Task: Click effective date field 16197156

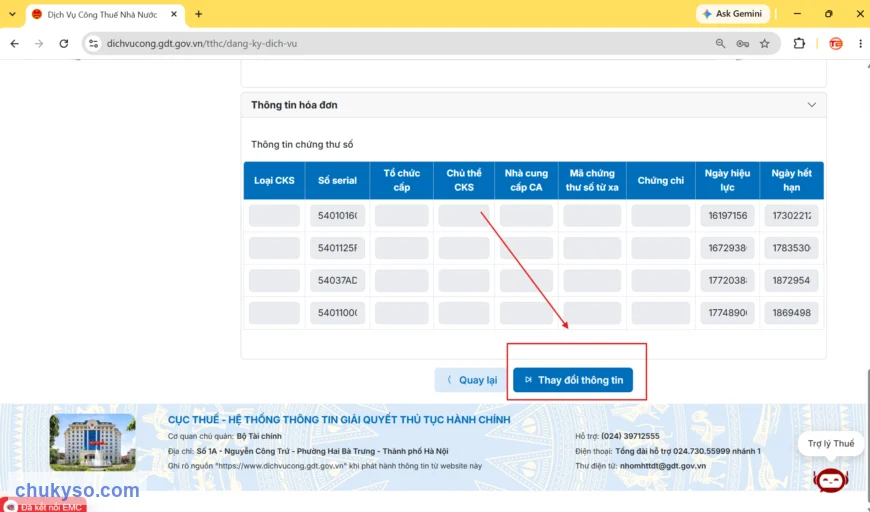Action: pyautogui.click(x=727, y=216)
